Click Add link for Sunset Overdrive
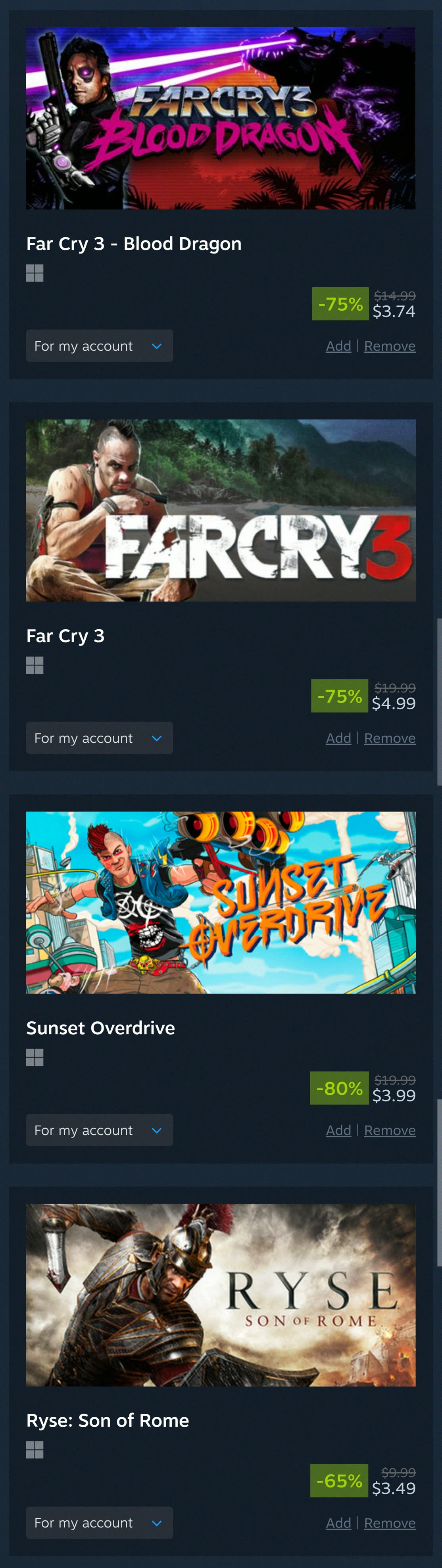Viewport: 442px width, 1568px height. coord(338,1130)
